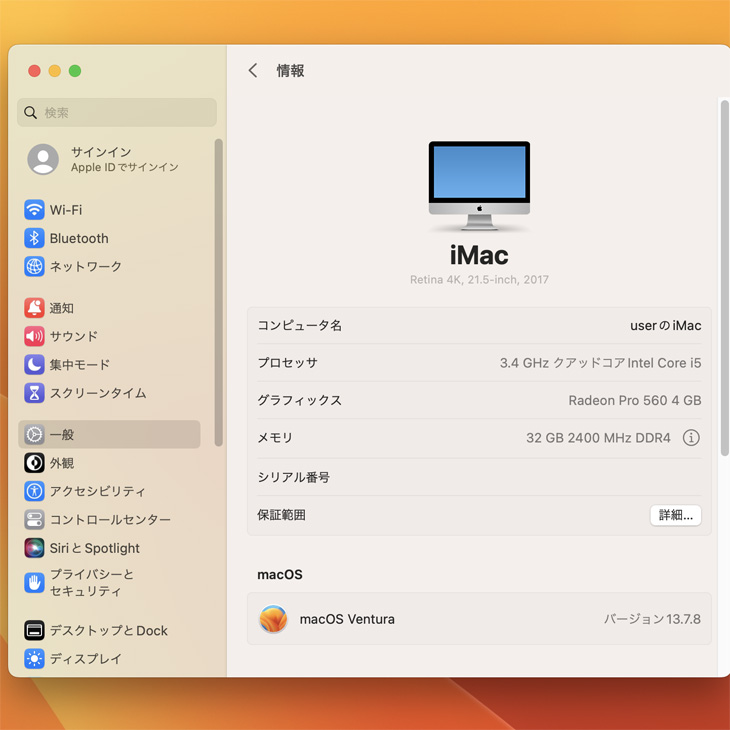
Task: Click the プロセッサ row label
Action: pyautogui.click(x=288, y=363)
